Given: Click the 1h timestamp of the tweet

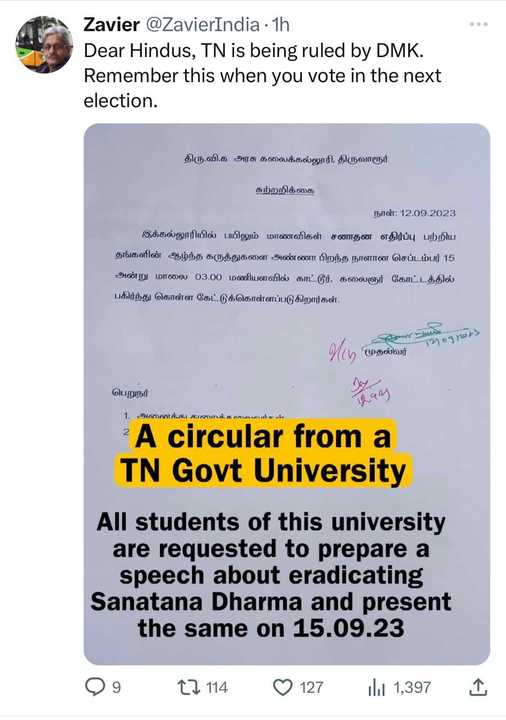Looking at the screenshot, I should pyautogui.click(x=281, y=24).
